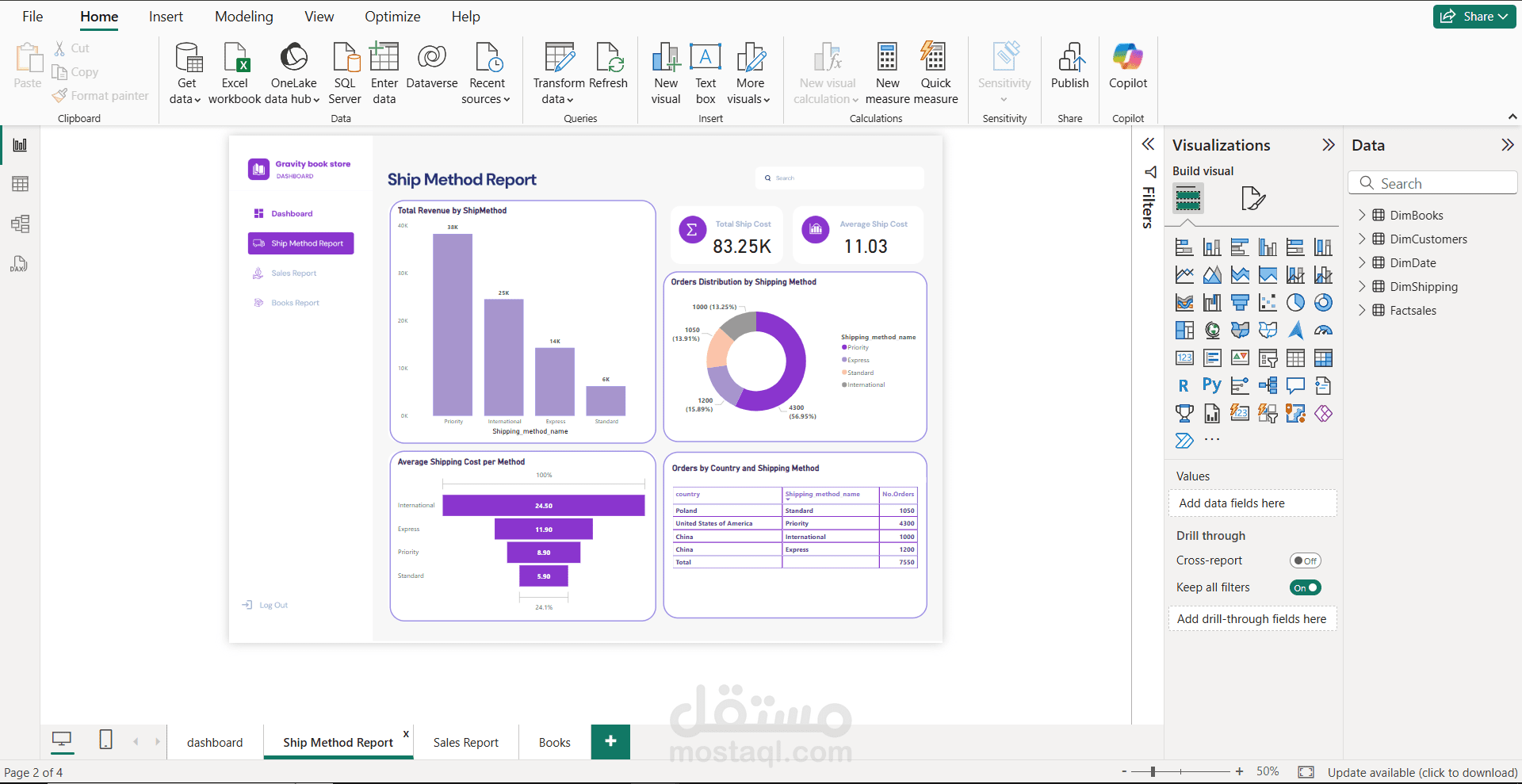Open the Sales Report page tab
The image size is (1522, 784).
[466, 743]
